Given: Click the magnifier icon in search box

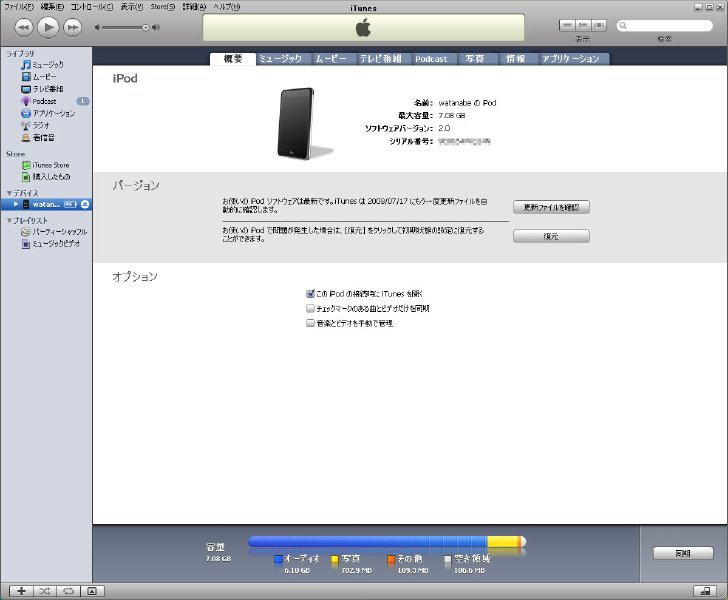Looking at the screenshot, I should pyautogui.click(x=623, y=26).
